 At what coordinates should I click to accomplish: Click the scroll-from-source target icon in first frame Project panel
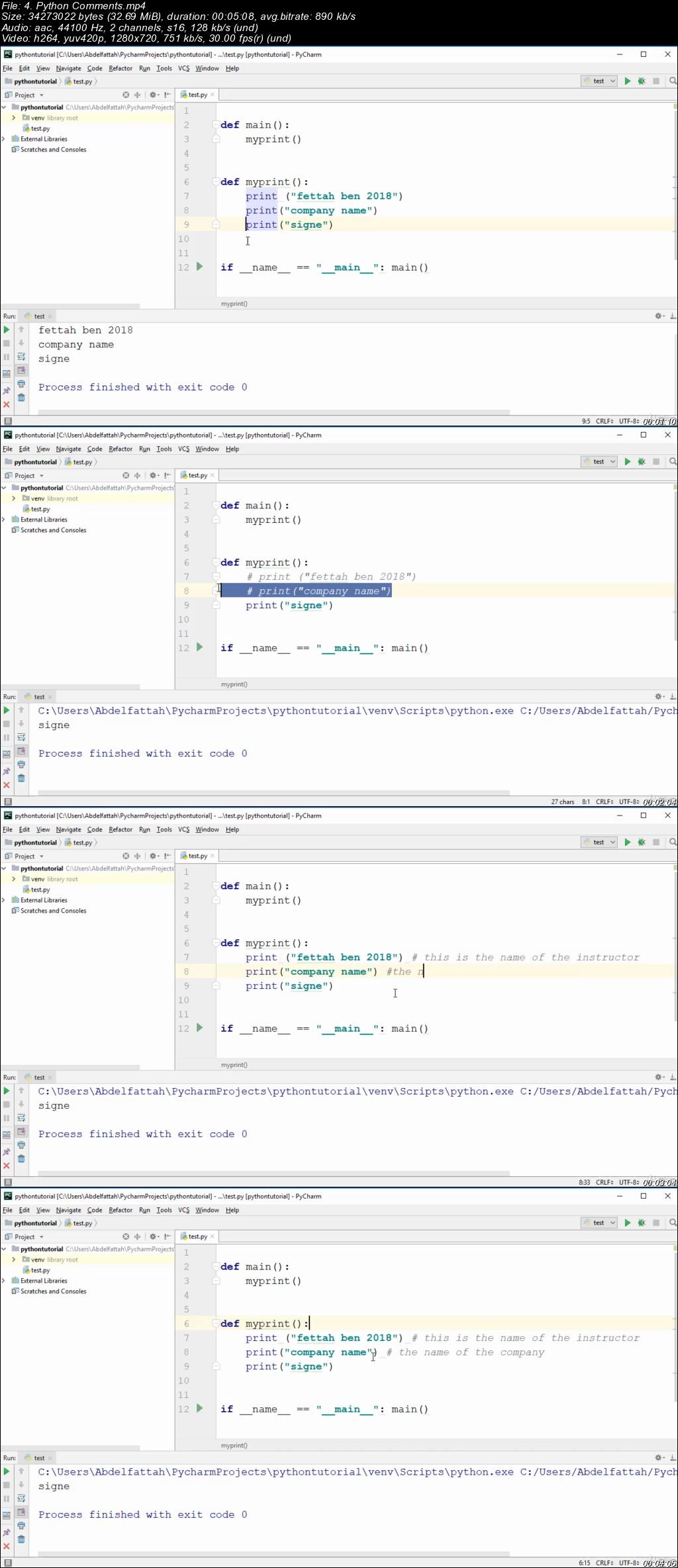(126, 95)
